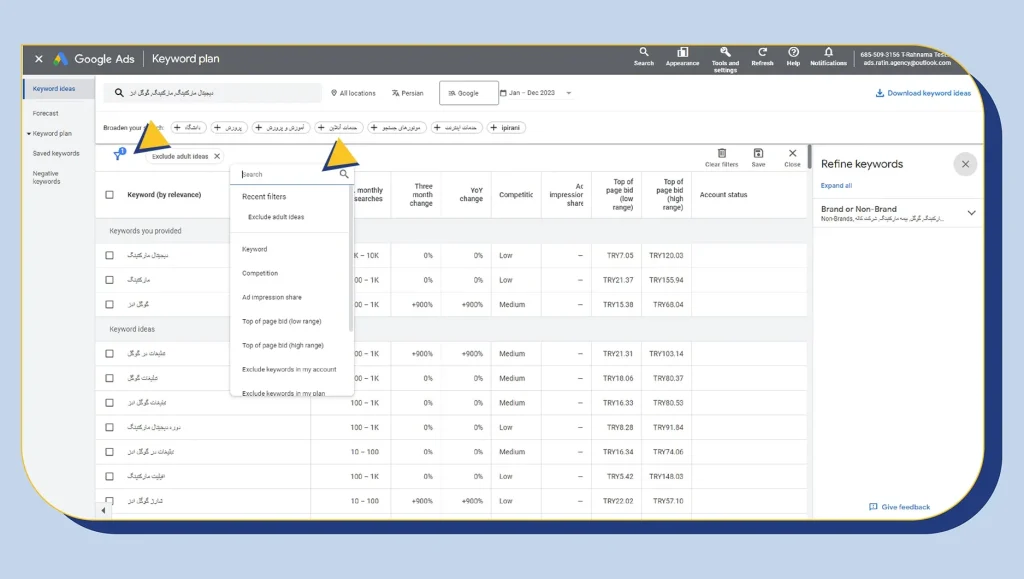Open the date range dropdown arrow
The width and height of the screenshot is (1024, 579).
click(x=568, y=93)
